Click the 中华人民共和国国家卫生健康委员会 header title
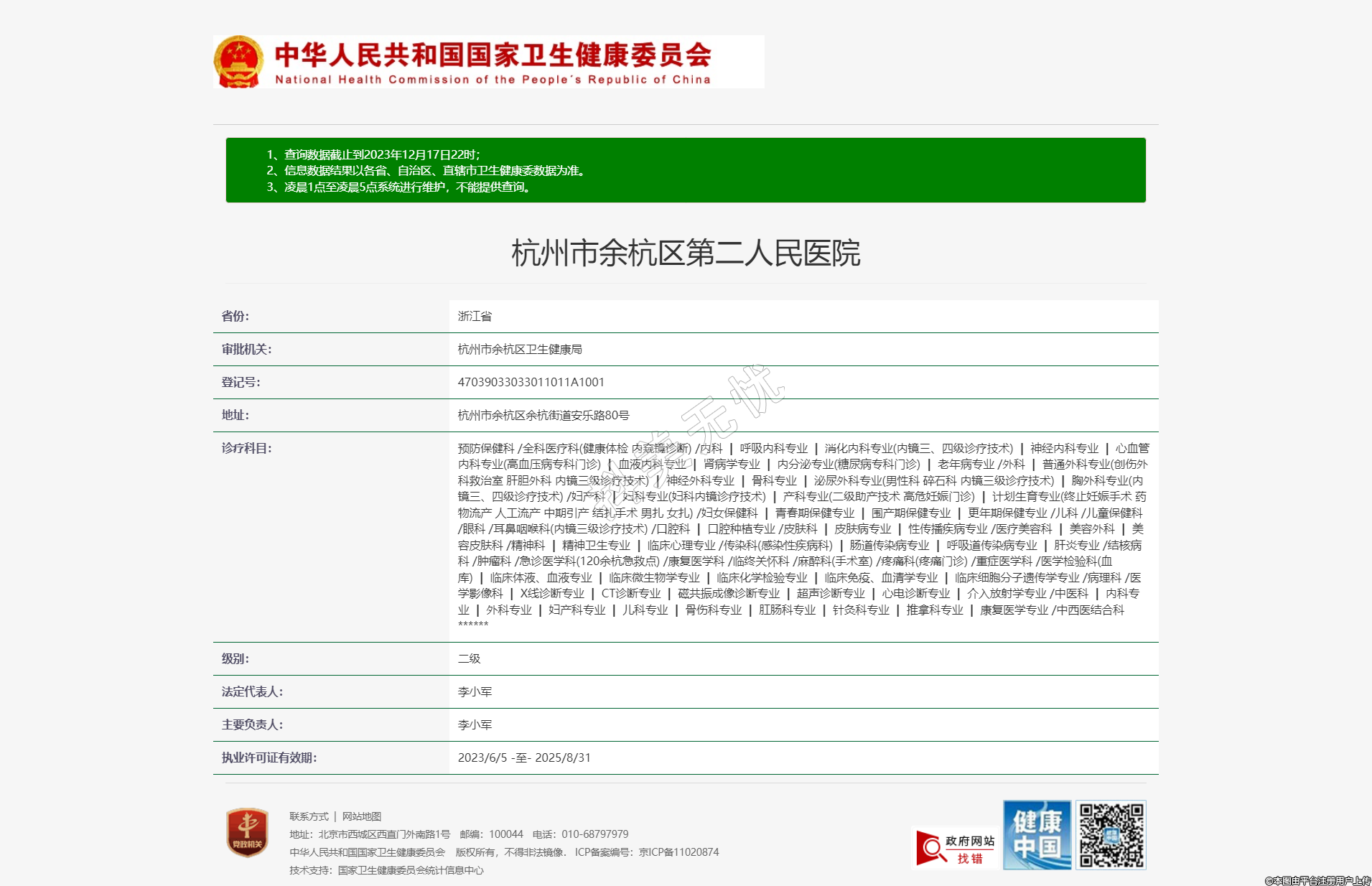This screenshot has width=1372, height=886. (x=493, y=56)
